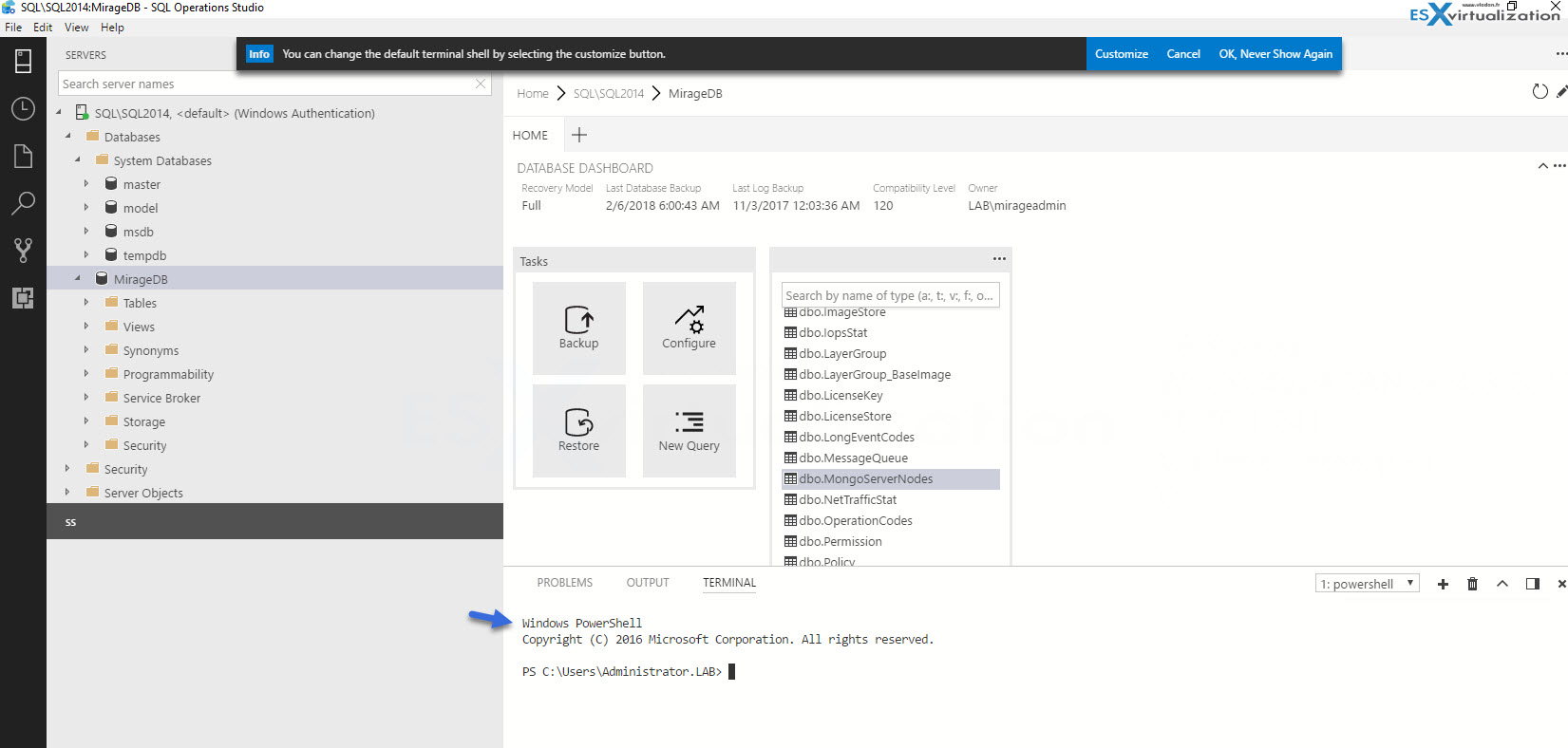The width and height of the screenshot is (1568, 748).
Task: Open the View menu
Action: click(76, 28)
